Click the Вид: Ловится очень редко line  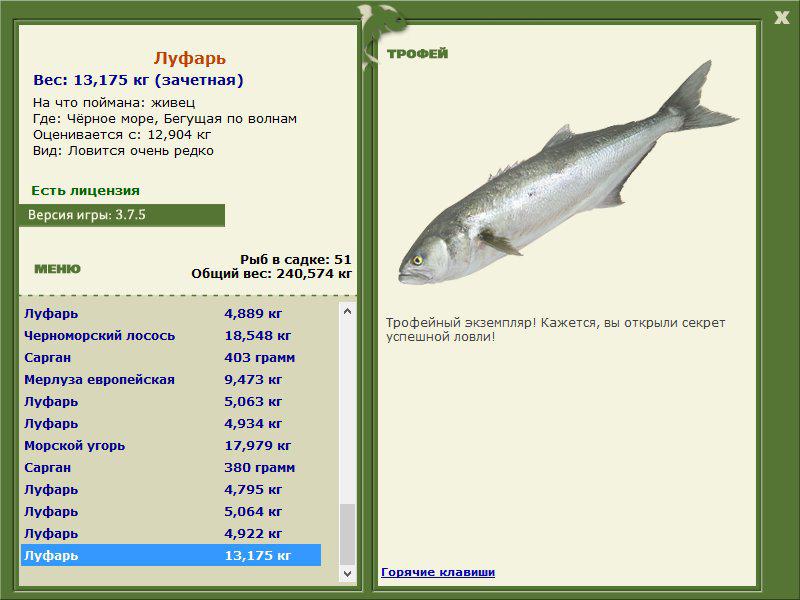pos(123,151)
